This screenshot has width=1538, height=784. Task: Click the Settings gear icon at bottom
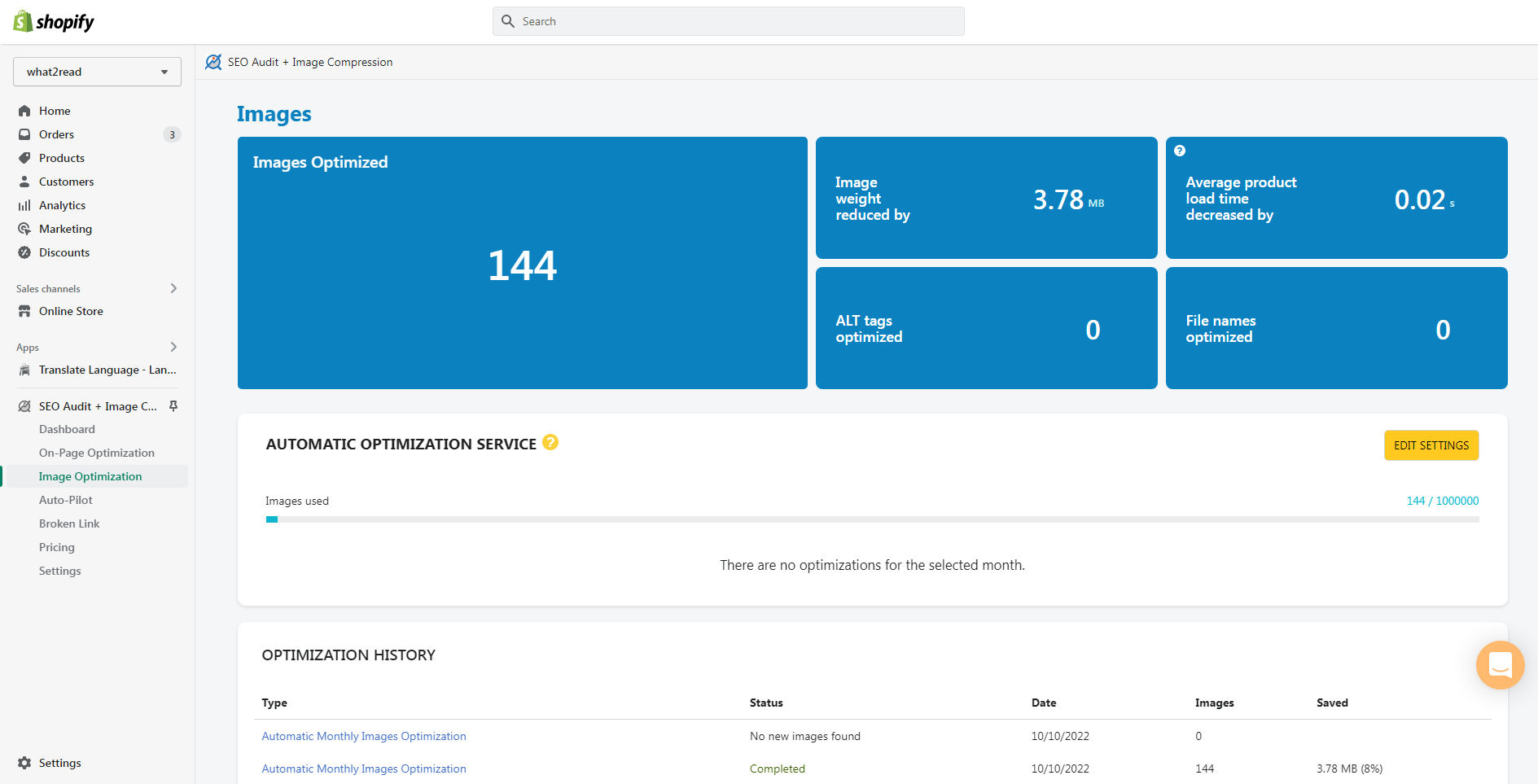coord(24,763)
